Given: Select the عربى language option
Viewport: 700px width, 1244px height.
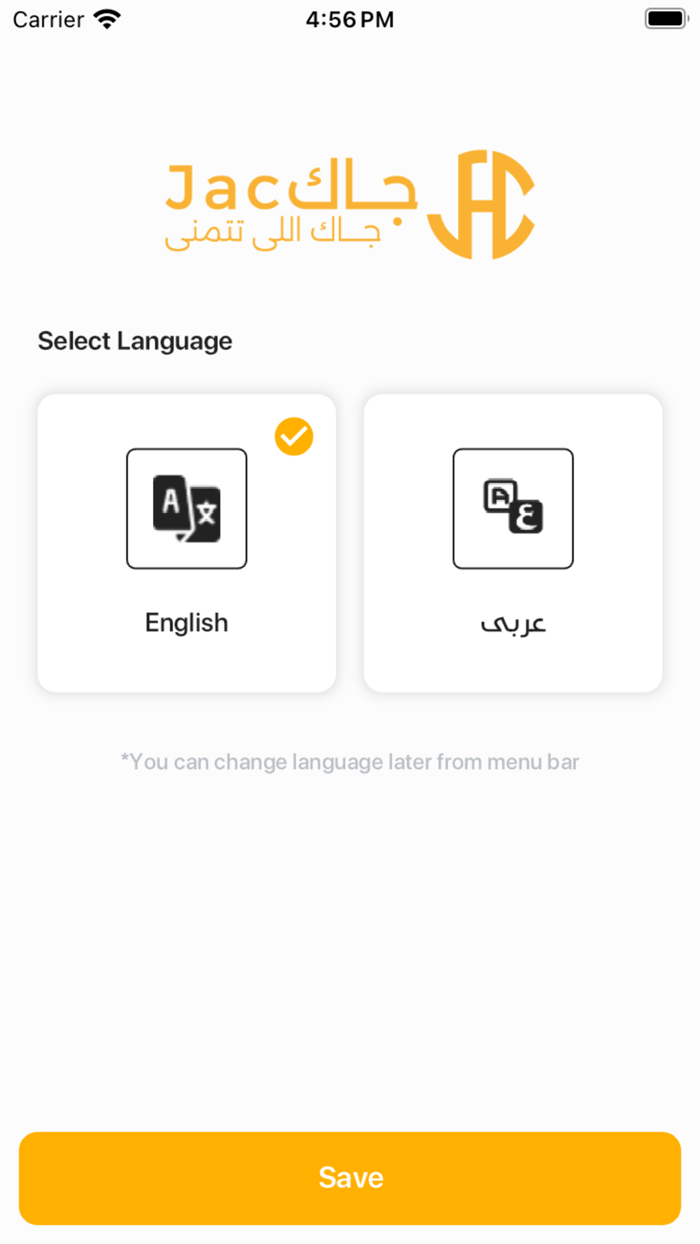Looking at the screenshot, I should 512,543.
